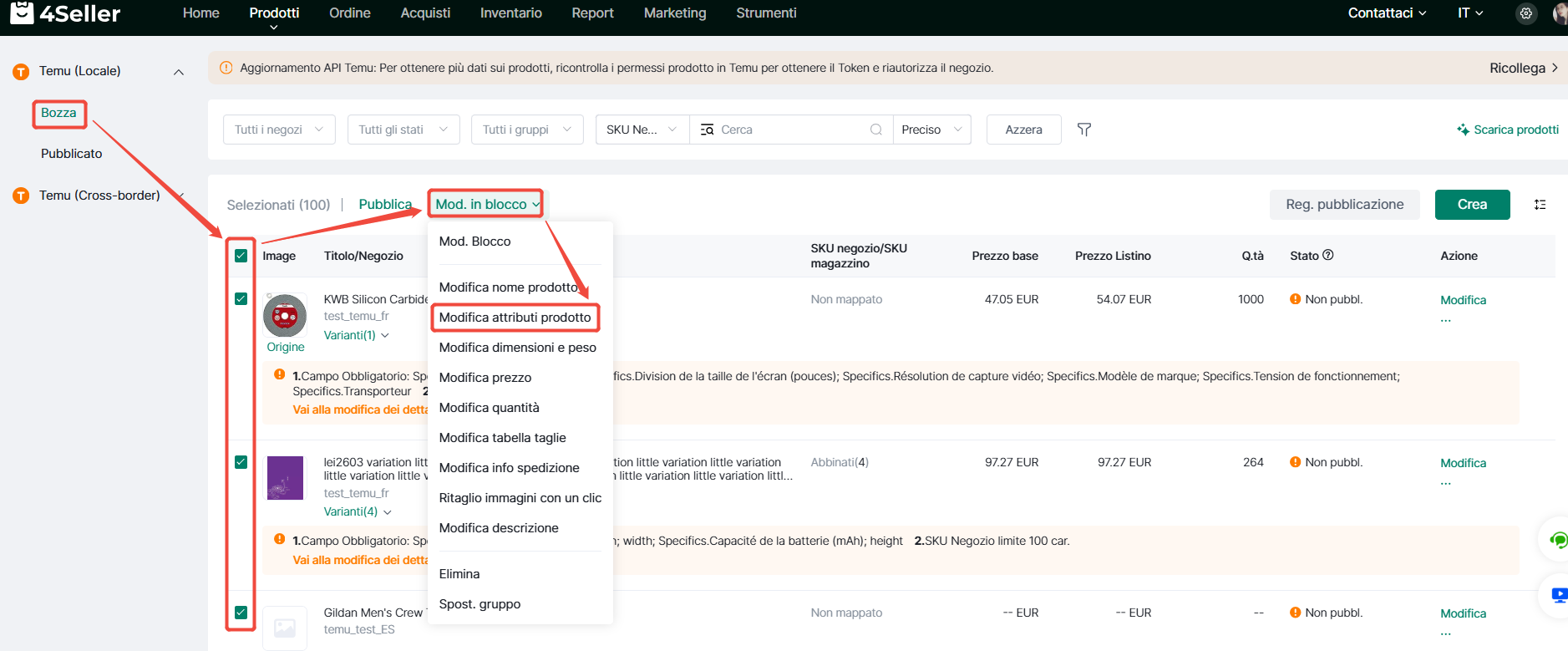Image resolution: width=1568 pixels, height=651 pixels.
Task: Open the Tutti gli stati dropdown
Action: [x=403, y=130]
